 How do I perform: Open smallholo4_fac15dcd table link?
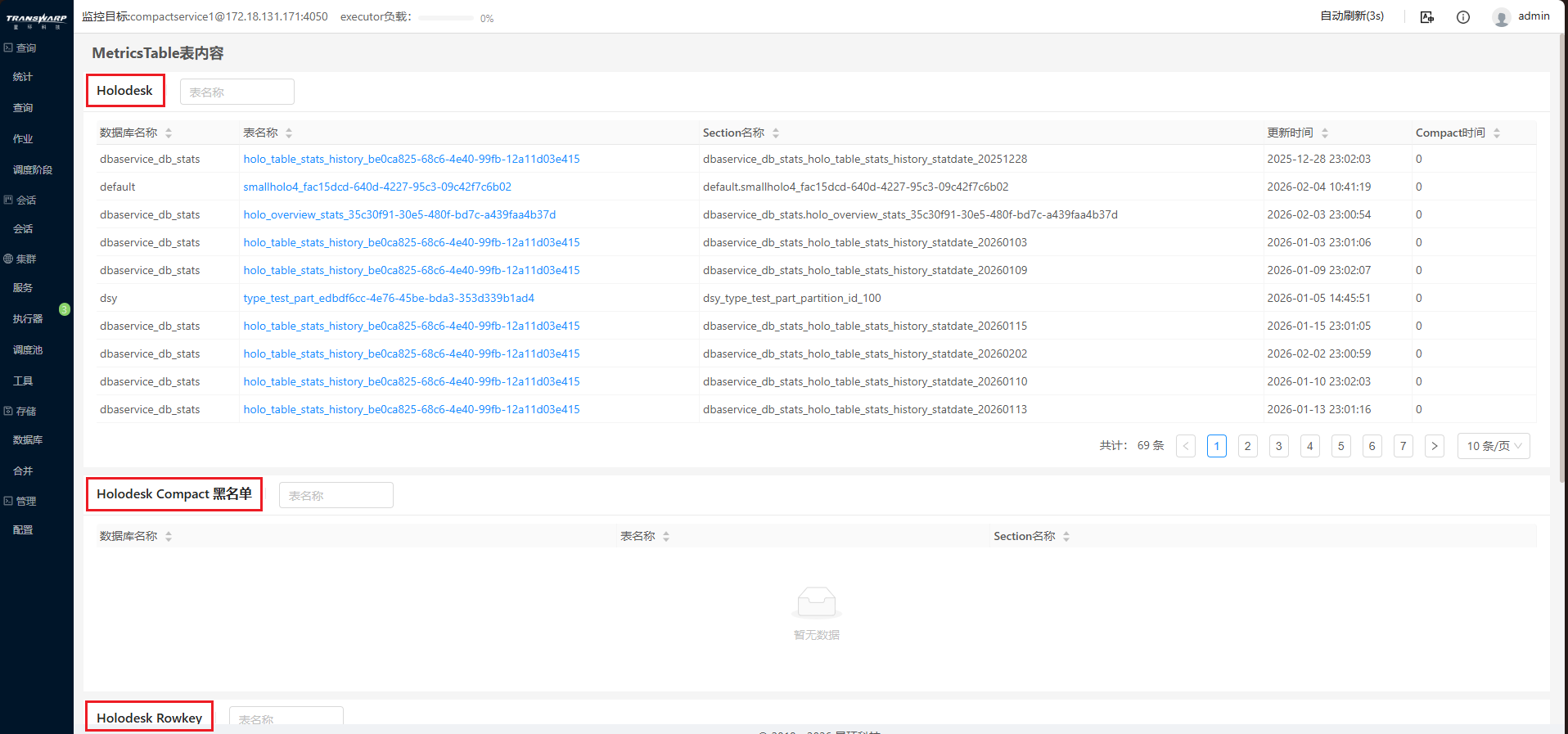[x=377, y=187]
